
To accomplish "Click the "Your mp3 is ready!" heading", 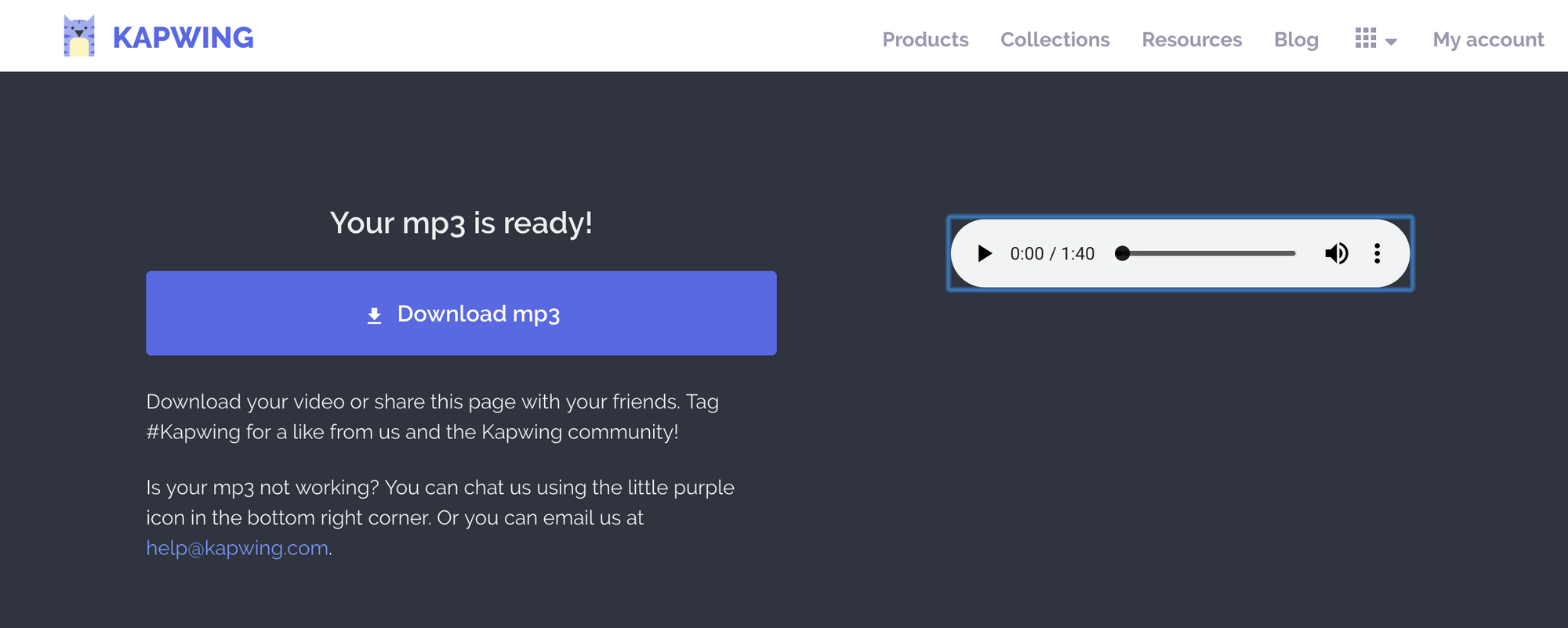I will [x=461, y=223].
